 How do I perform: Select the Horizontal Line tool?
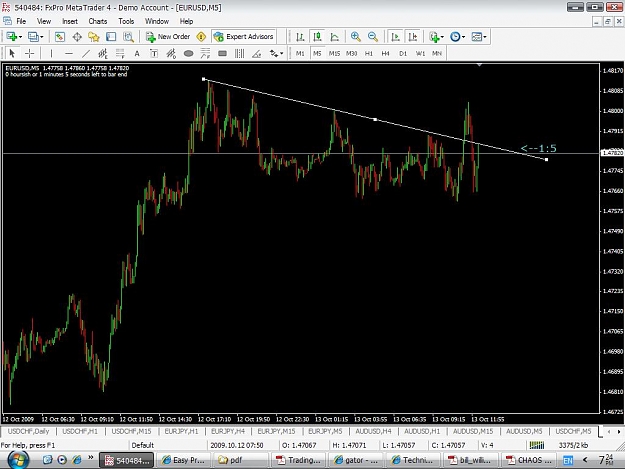(69, 53)
